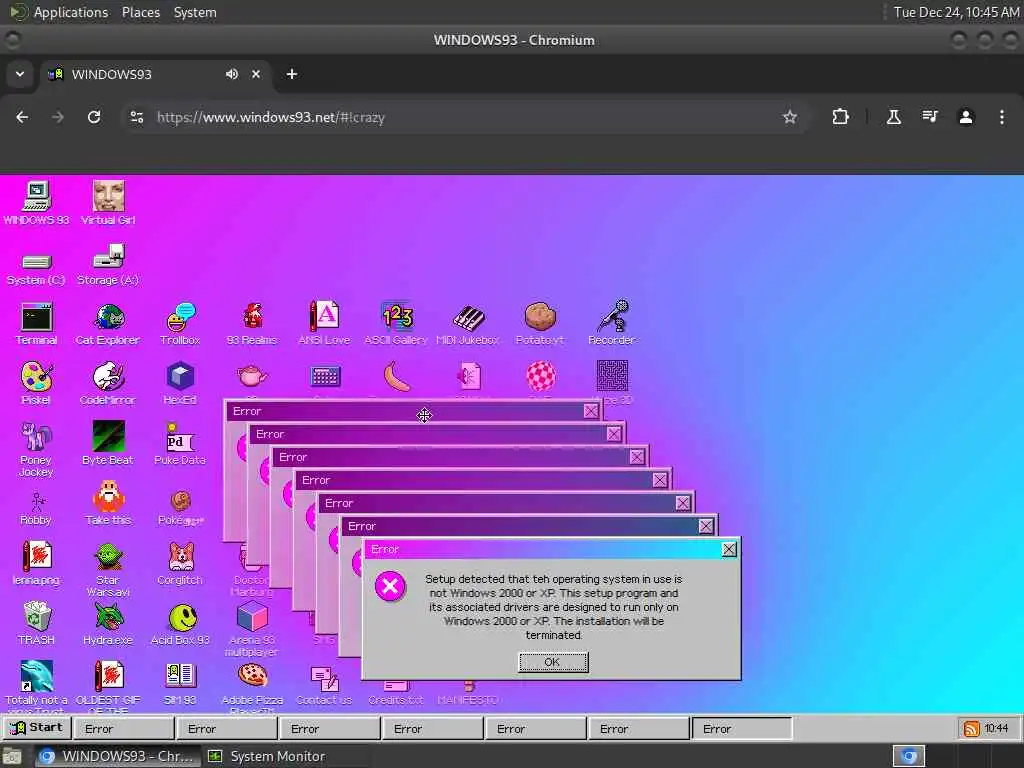Launch the Corglitch icon

click(x=180, y=563)
